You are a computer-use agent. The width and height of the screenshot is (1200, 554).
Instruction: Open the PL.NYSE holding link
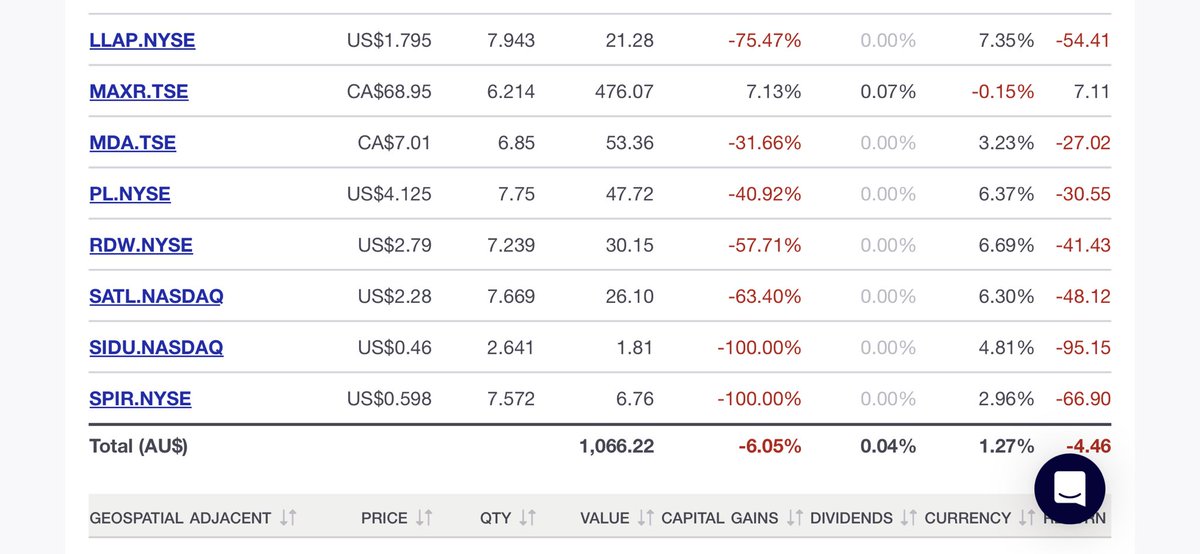(130, 194)
